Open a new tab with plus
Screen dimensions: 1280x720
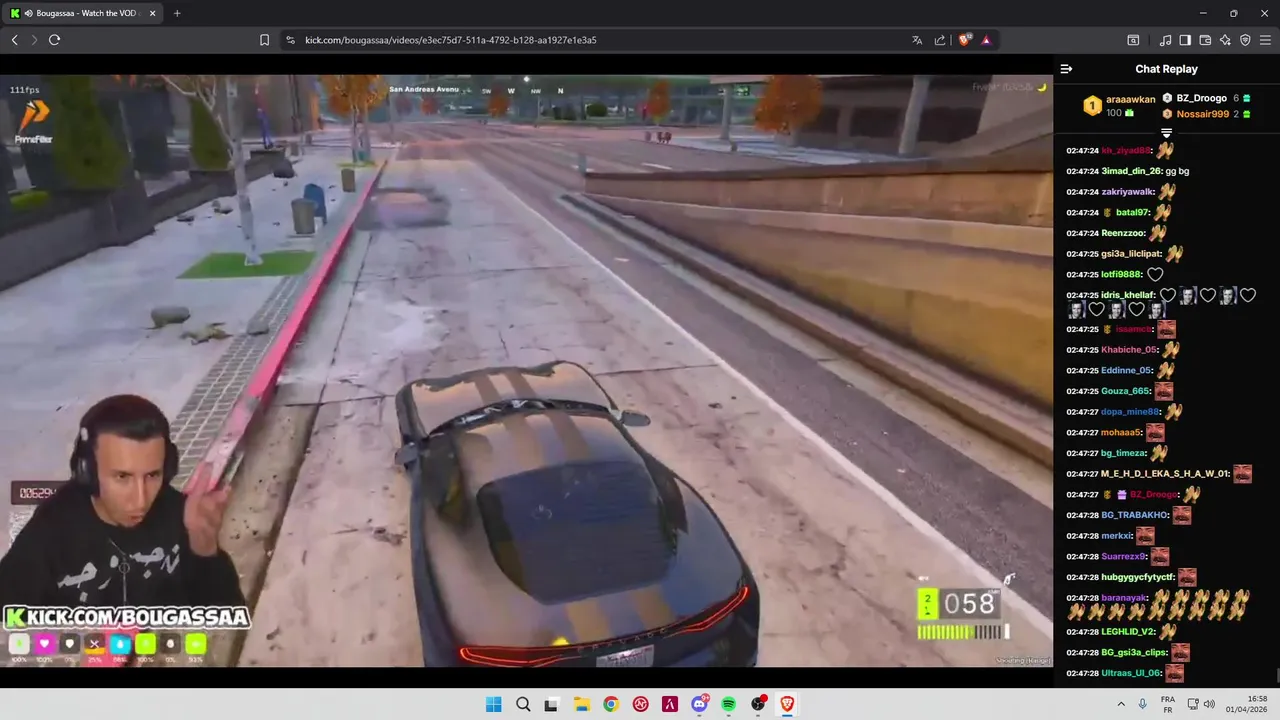[177, 13]
